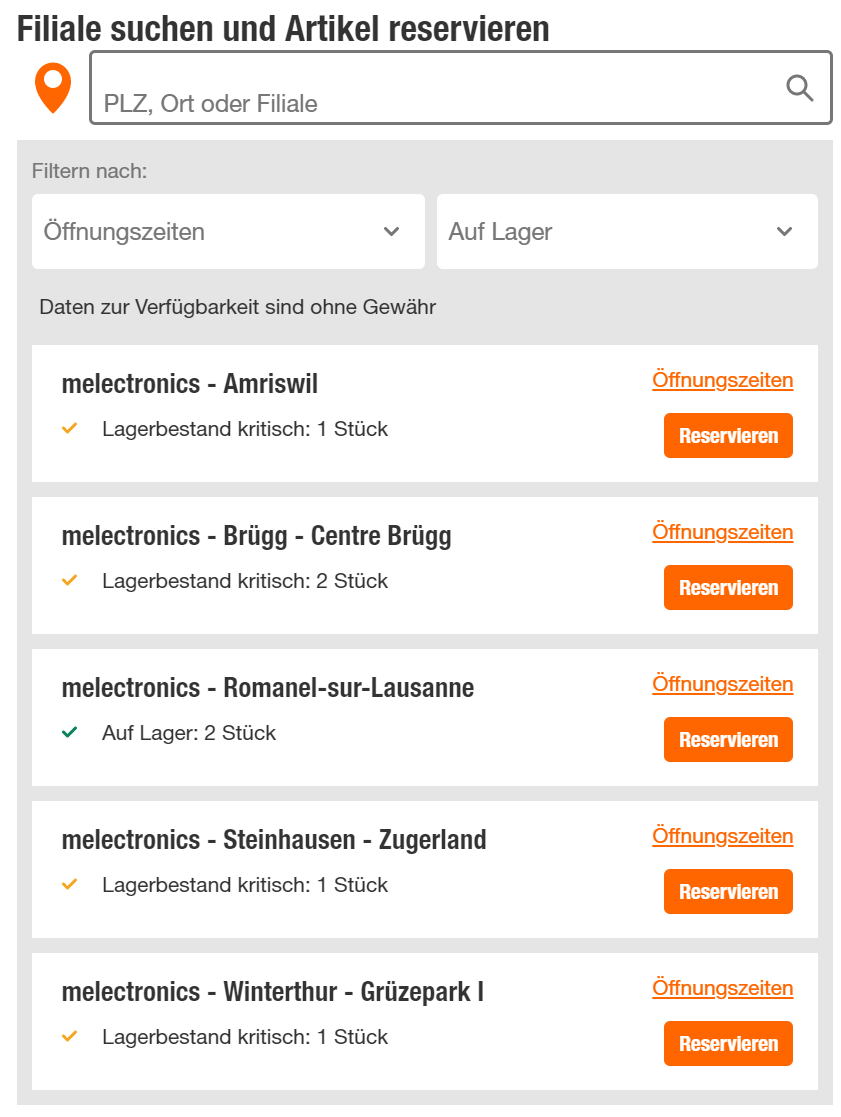
Task: Click the green checkmark for Romanel-sur-Lausanne
Action: pyautogui.click(x=70, y=733)
